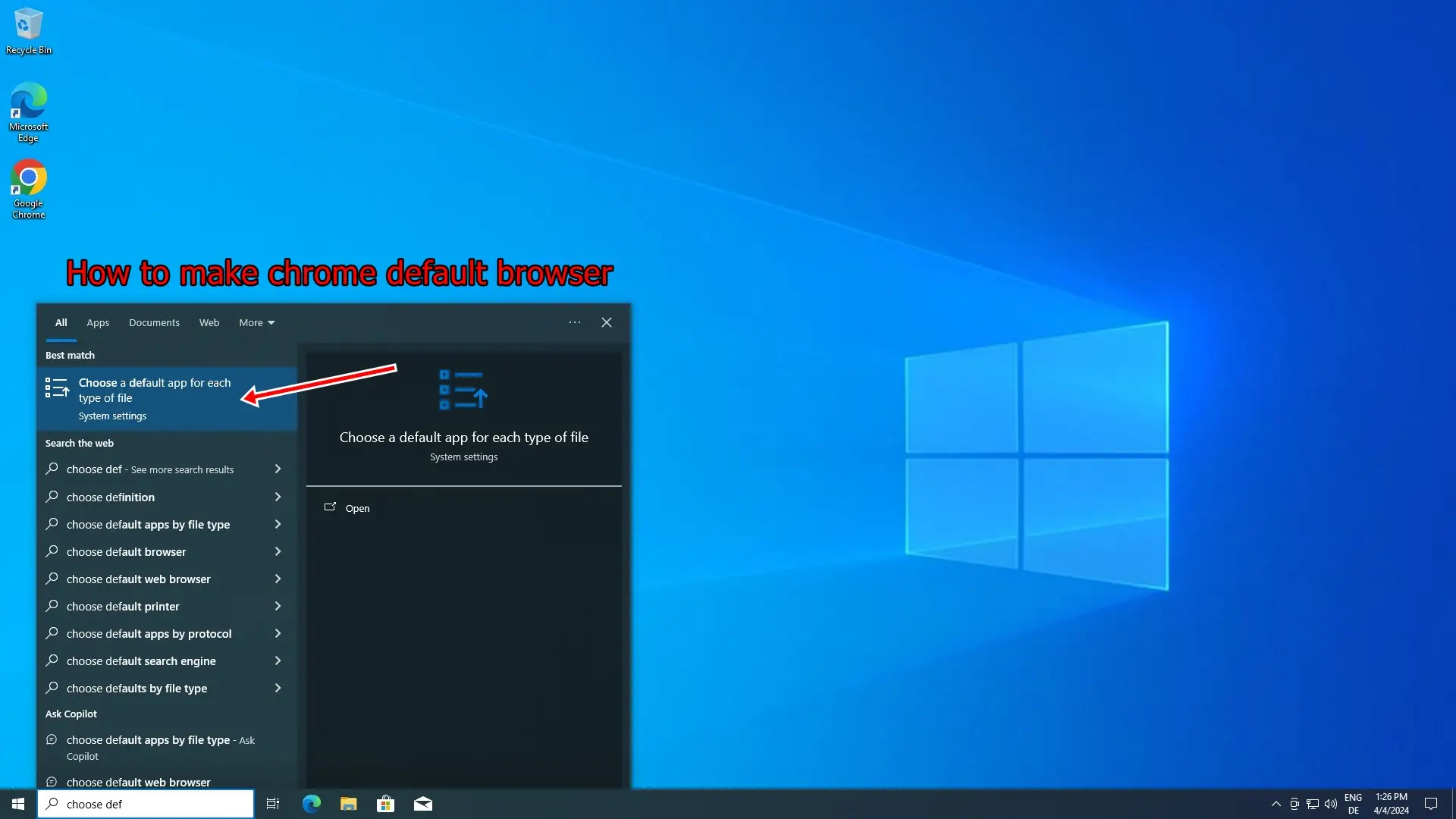Click the ENG DE language indicator
Screen dimensions: 1456x819
pyautogui.click(x=1353, y=804)
